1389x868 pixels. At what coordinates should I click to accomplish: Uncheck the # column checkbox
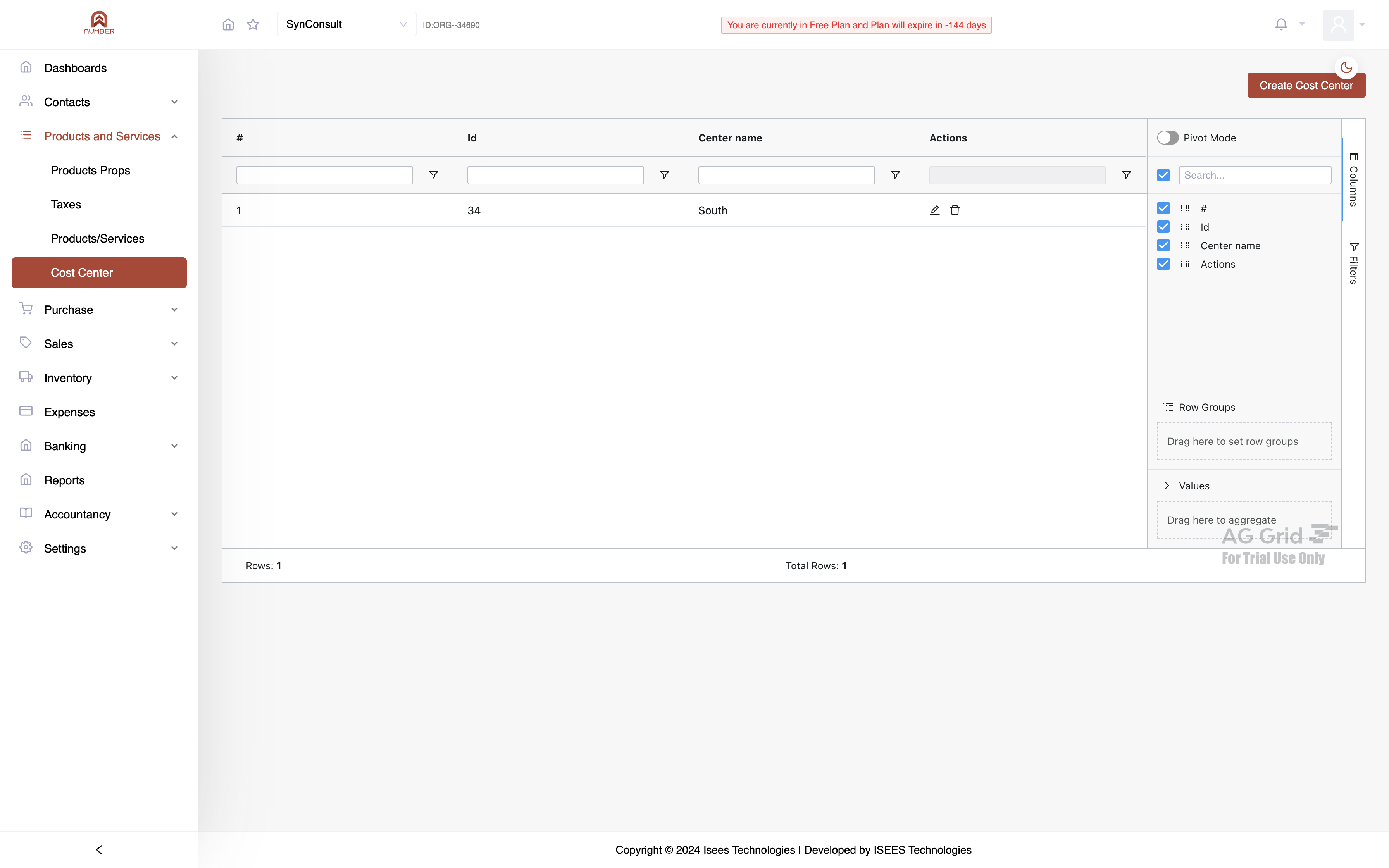click(1163, 208)
